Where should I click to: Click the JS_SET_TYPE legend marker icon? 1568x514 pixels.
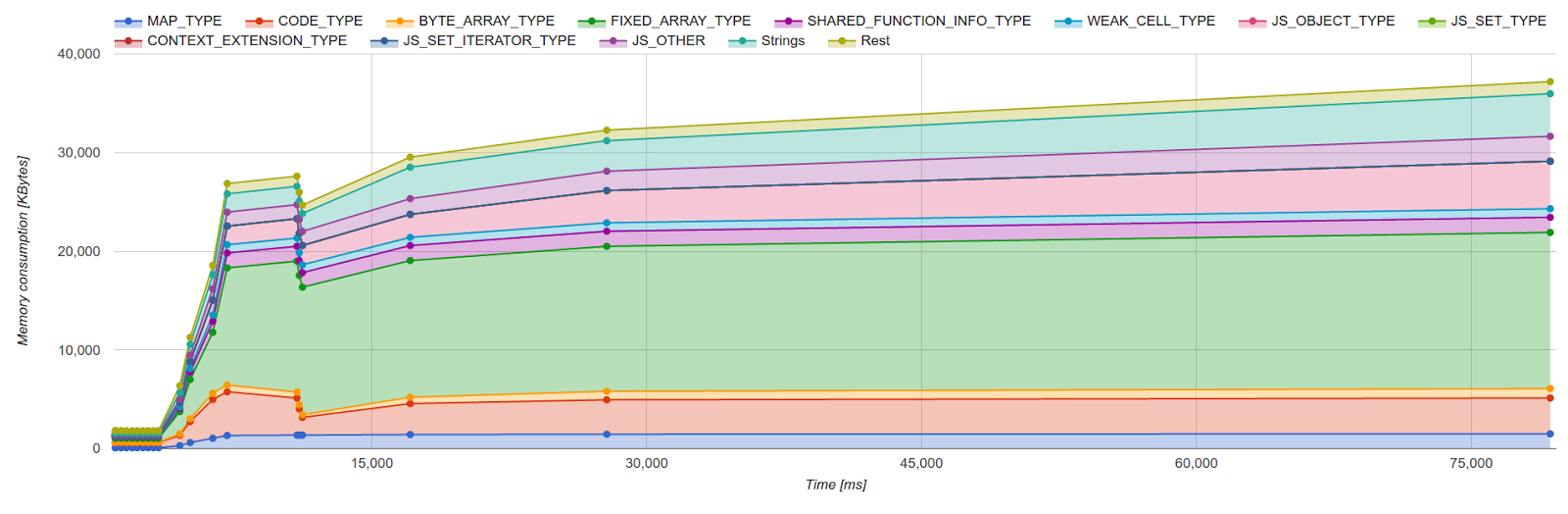tap(1432, 22)
